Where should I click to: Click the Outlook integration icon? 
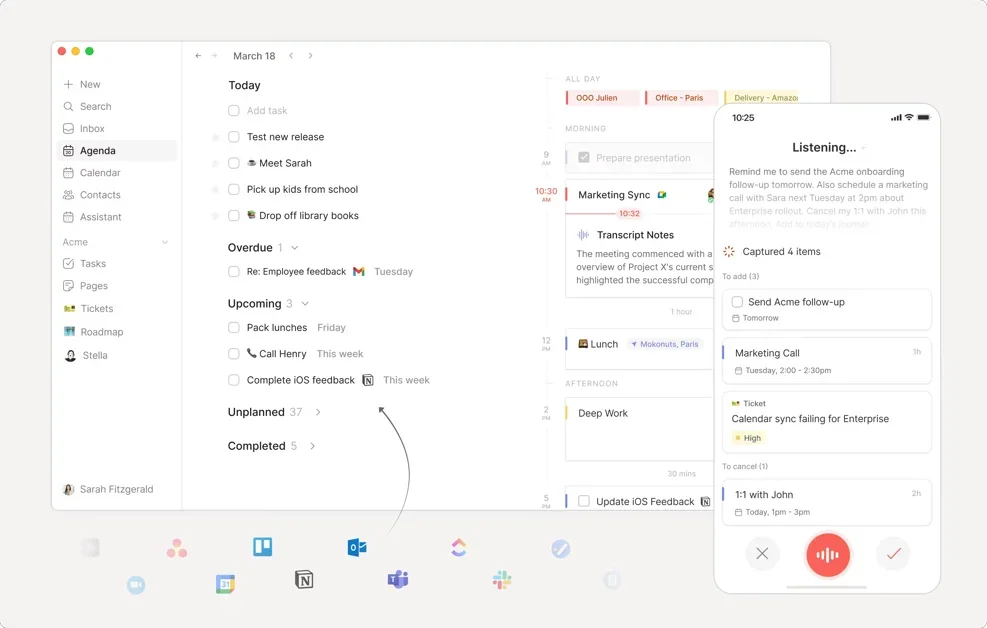[x=357, y=547]
